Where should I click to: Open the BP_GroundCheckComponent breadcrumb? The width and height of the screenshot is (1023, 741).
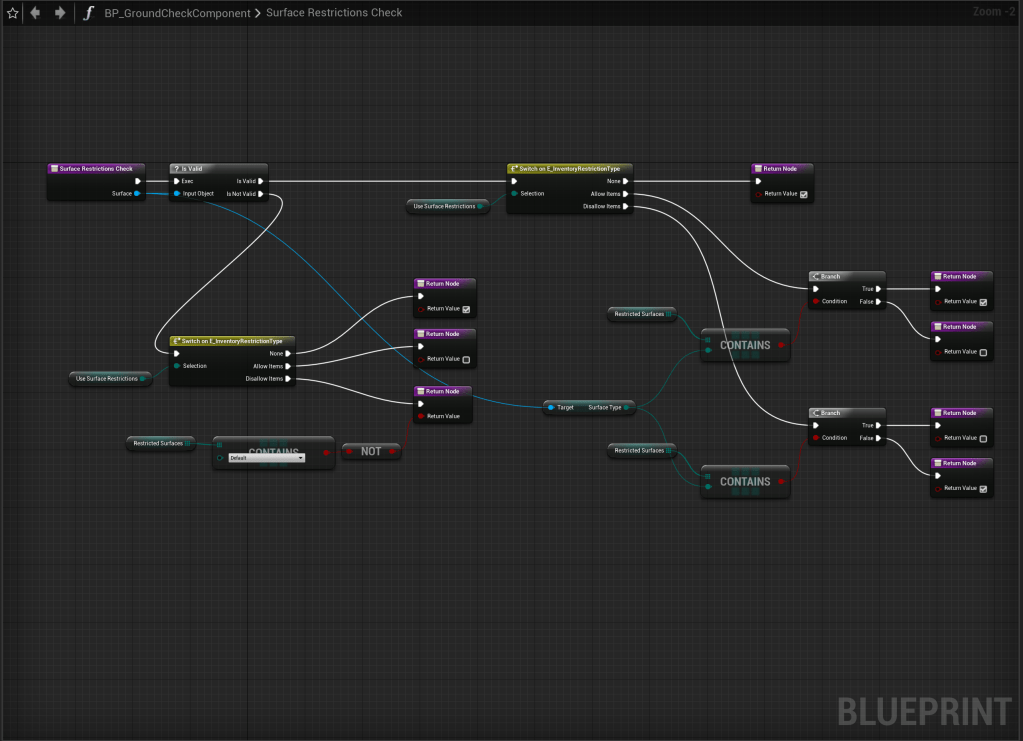click(x=178, y=13)
